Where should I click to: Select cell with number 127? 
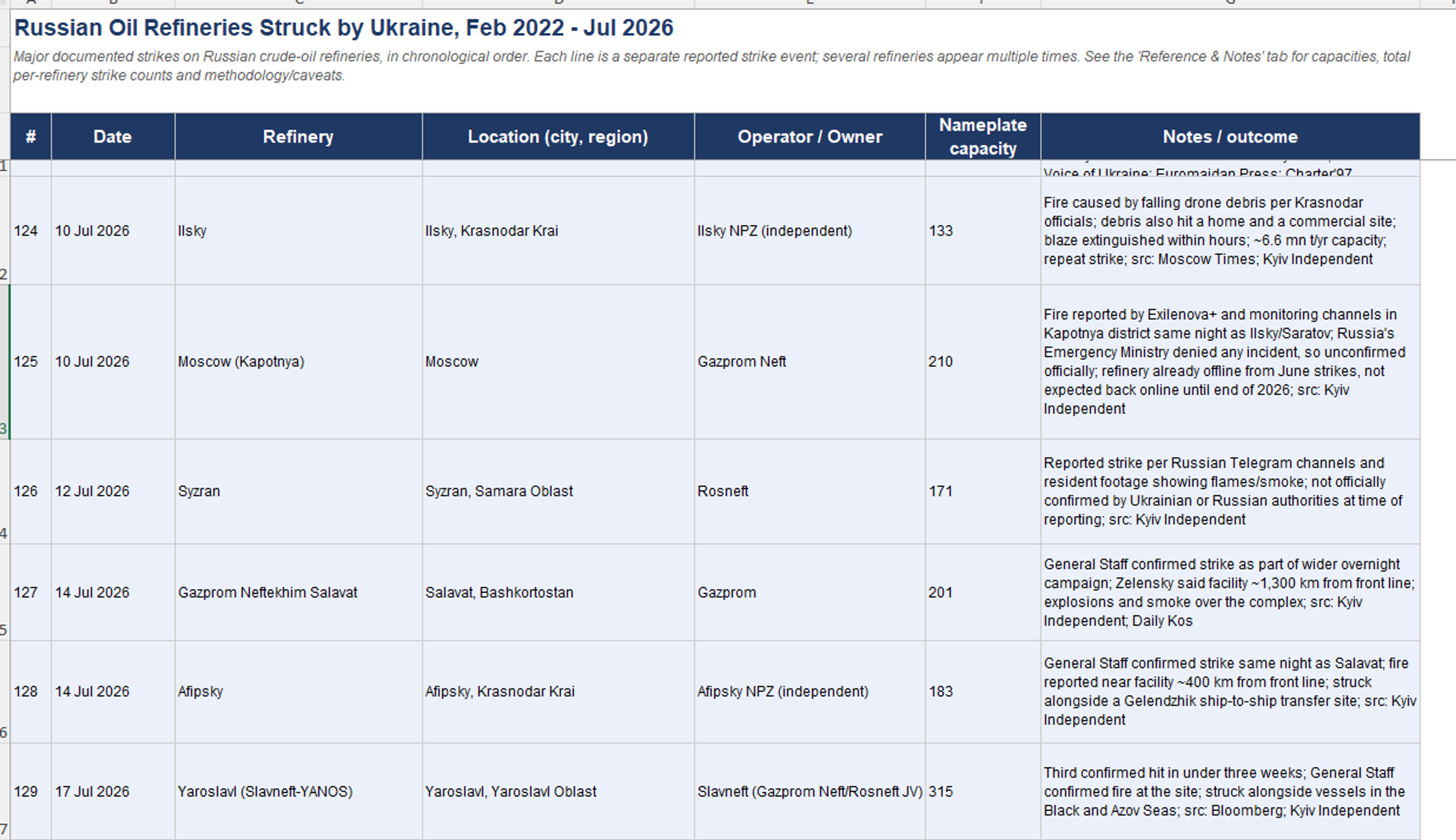coord(31,592)
